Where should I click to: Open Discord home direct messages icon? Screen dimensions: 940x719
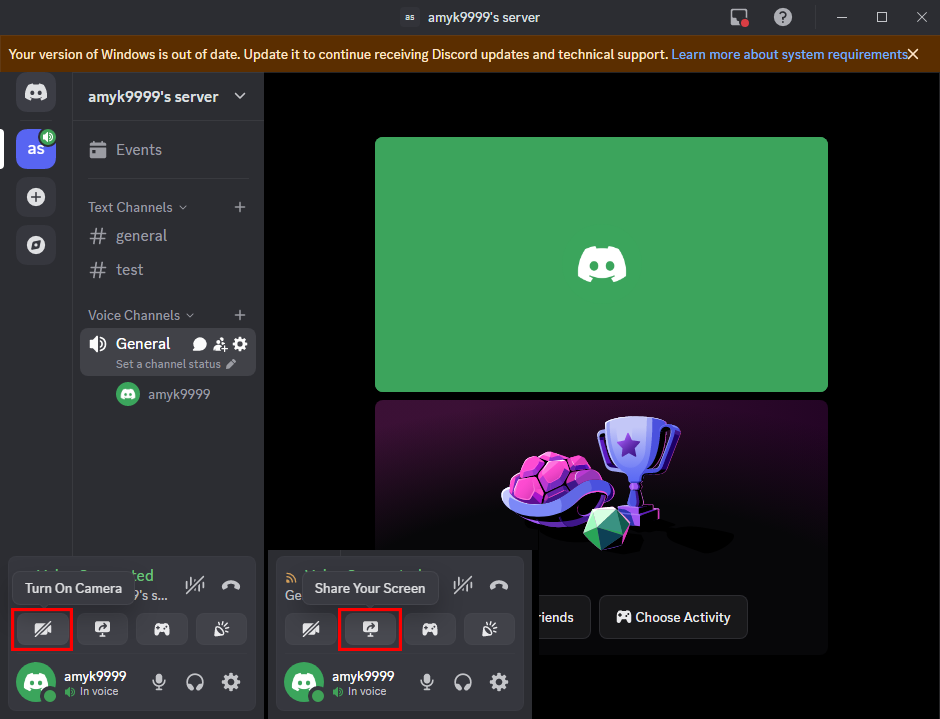pos(36,92)
